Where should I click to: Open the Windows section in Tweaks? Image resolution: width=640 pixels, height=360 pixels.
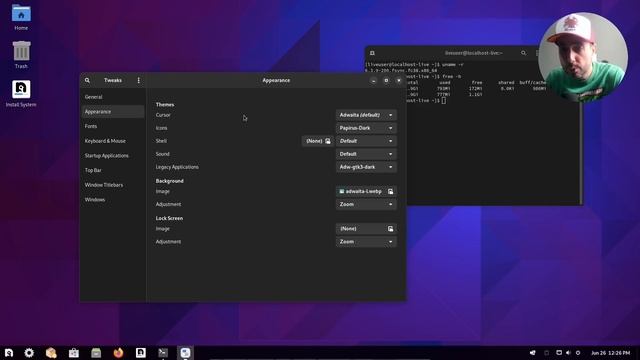pyautogui.click(x=113, y=200)
